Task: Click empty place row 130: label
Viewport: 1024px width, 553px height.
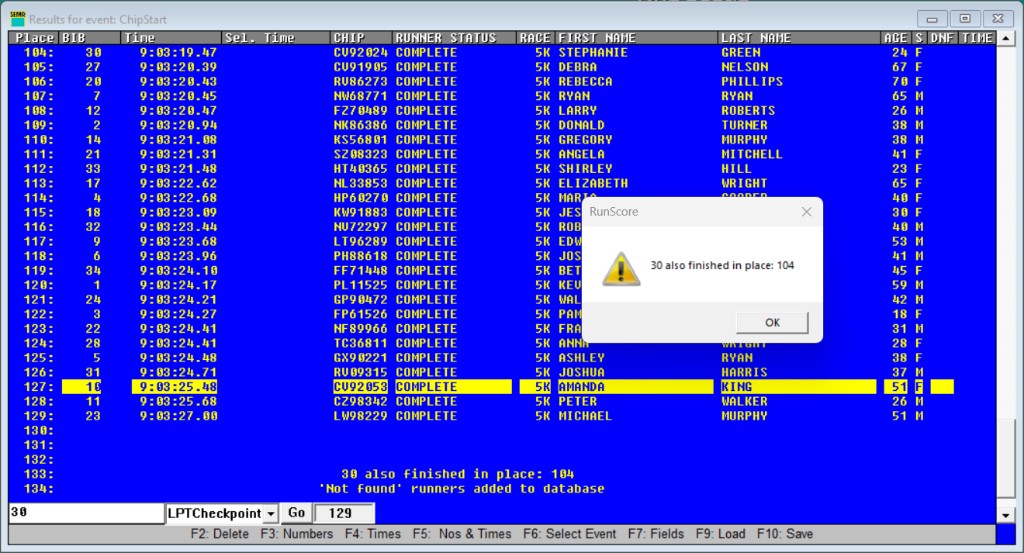Action: click(39, 430)
